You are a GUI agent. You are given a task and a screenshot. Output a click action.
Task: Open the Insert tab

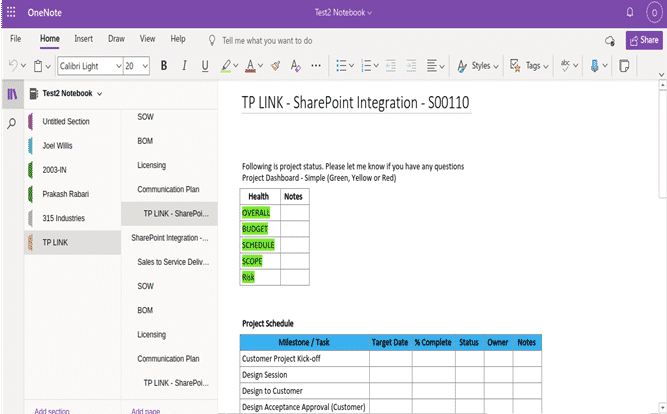[x=83, y=39]
